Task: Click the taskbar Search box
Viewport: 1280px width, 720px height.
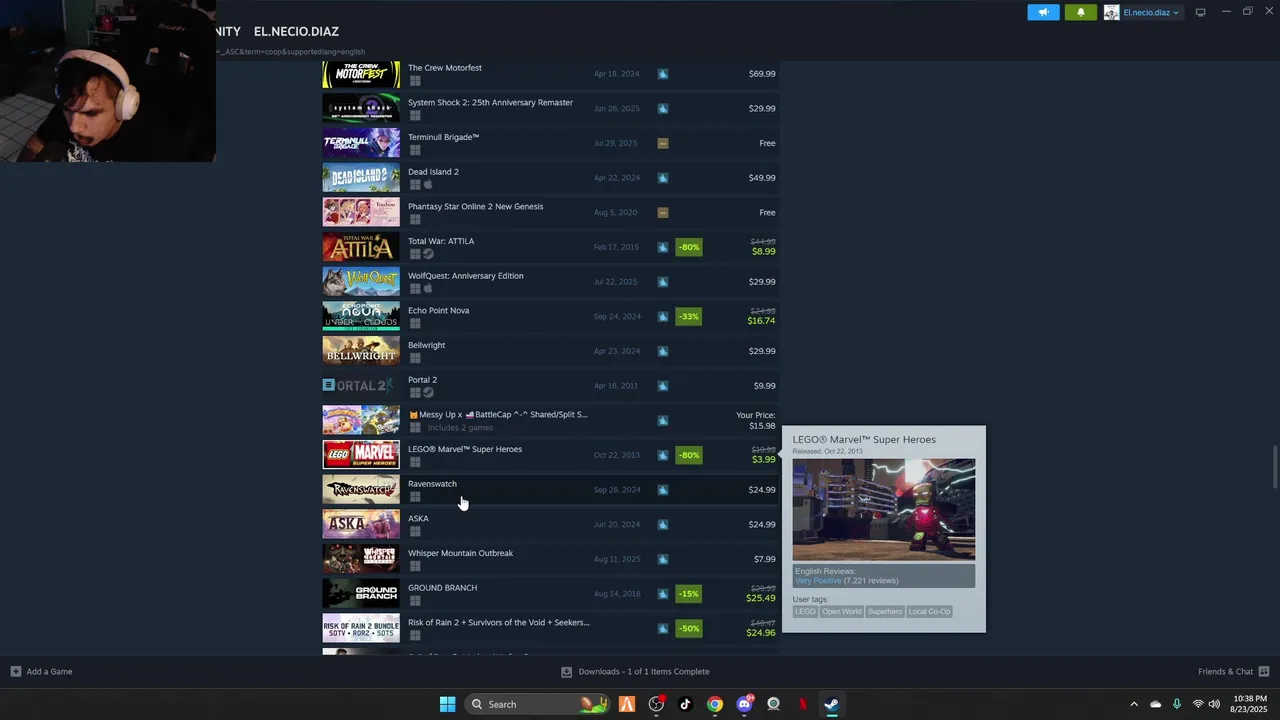Action: click(x=538, y=704)
